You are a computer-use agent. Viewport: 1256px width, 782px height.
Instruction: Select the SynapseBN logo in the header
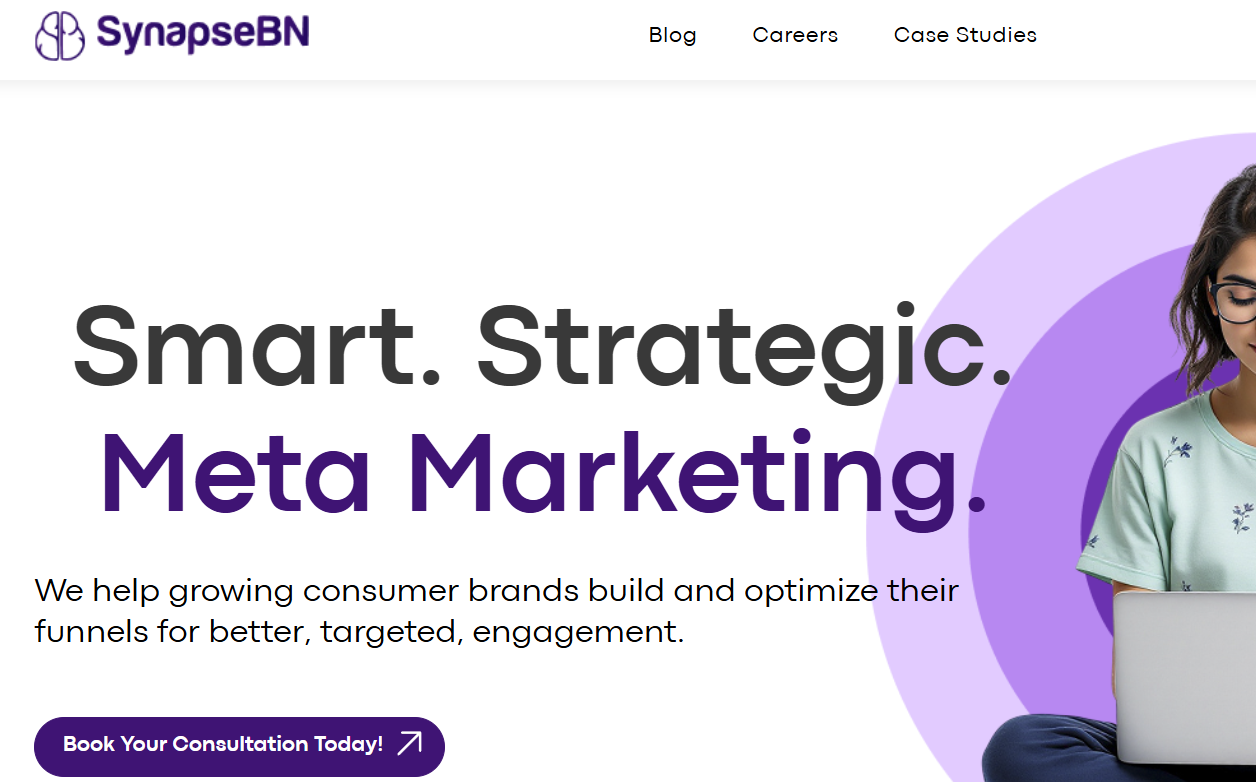pos(170,34)
